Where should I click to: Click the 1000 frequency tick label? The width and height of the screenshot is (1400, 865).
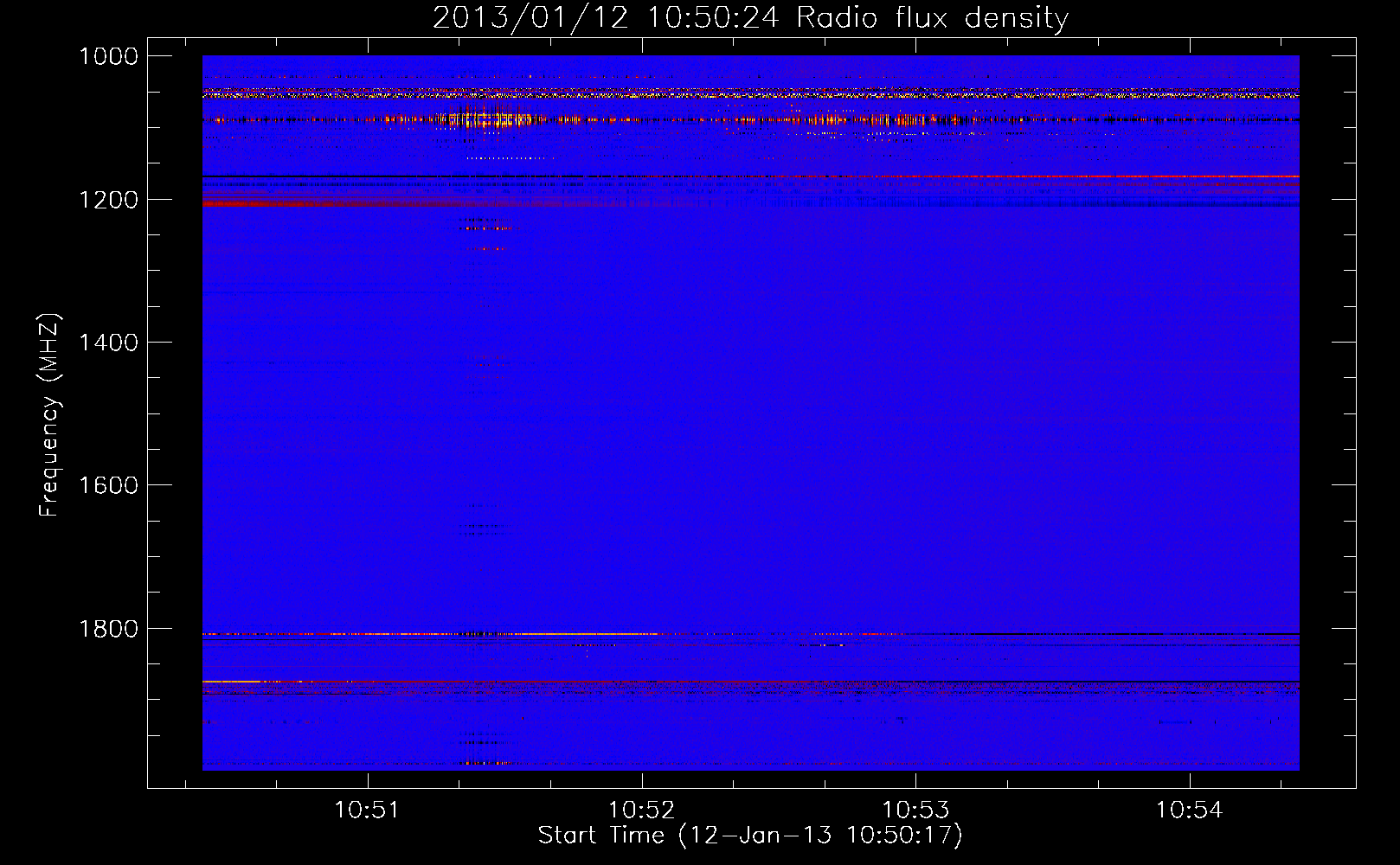pos(109,56)
